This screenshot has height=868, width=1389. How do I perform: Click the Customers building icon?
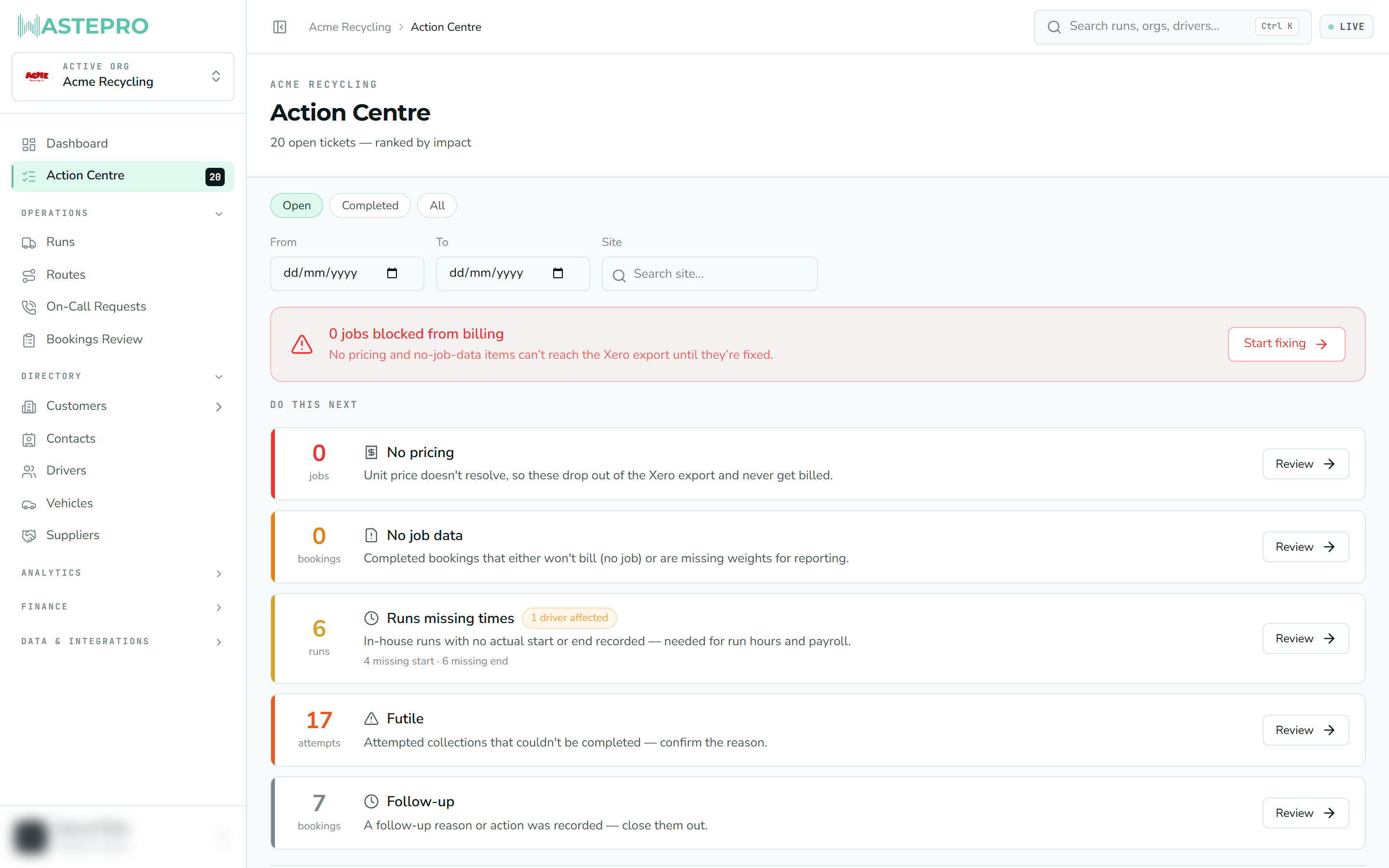[29, 407]
